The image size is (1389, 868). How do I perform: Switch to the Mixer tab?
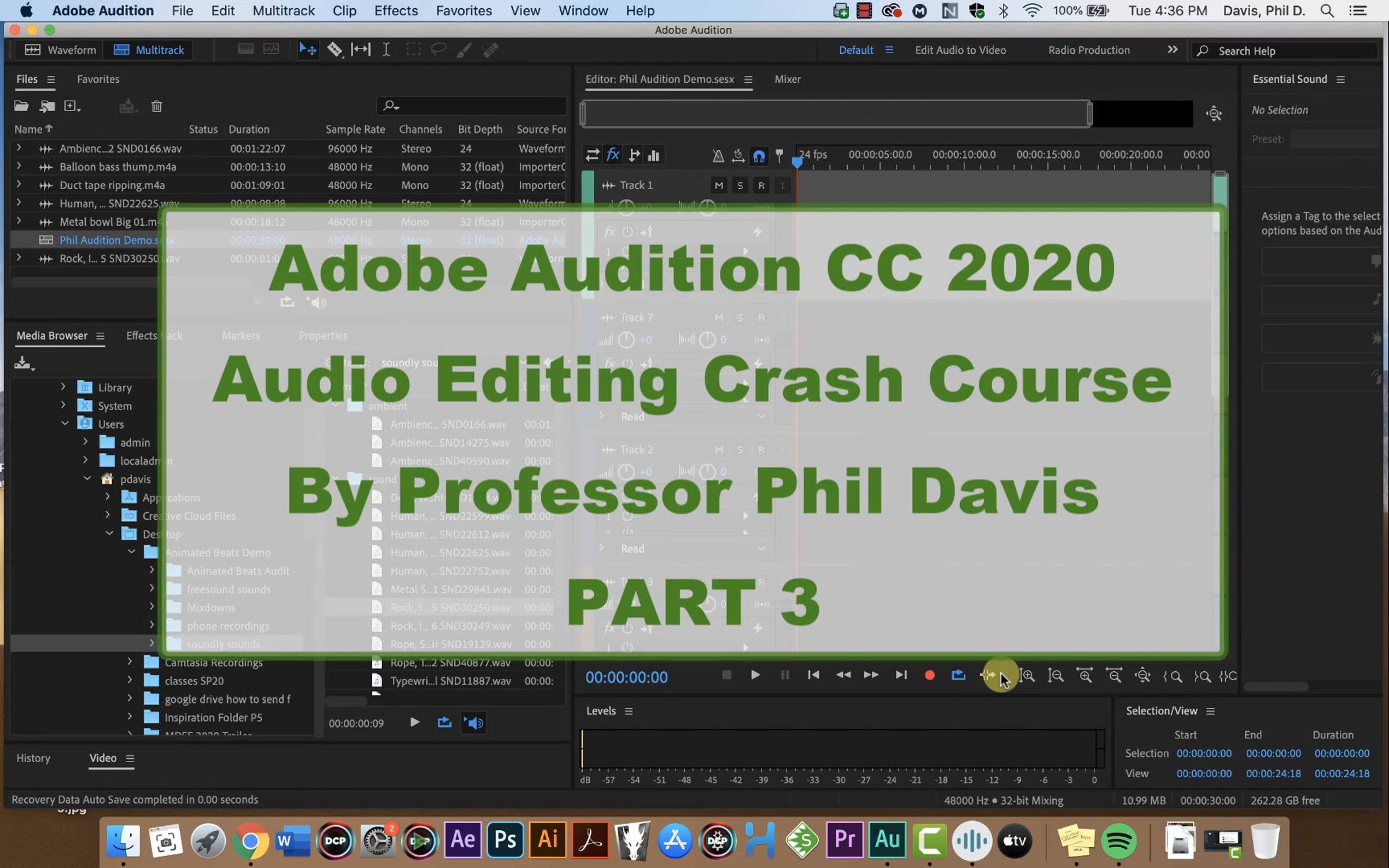[787, 79]
